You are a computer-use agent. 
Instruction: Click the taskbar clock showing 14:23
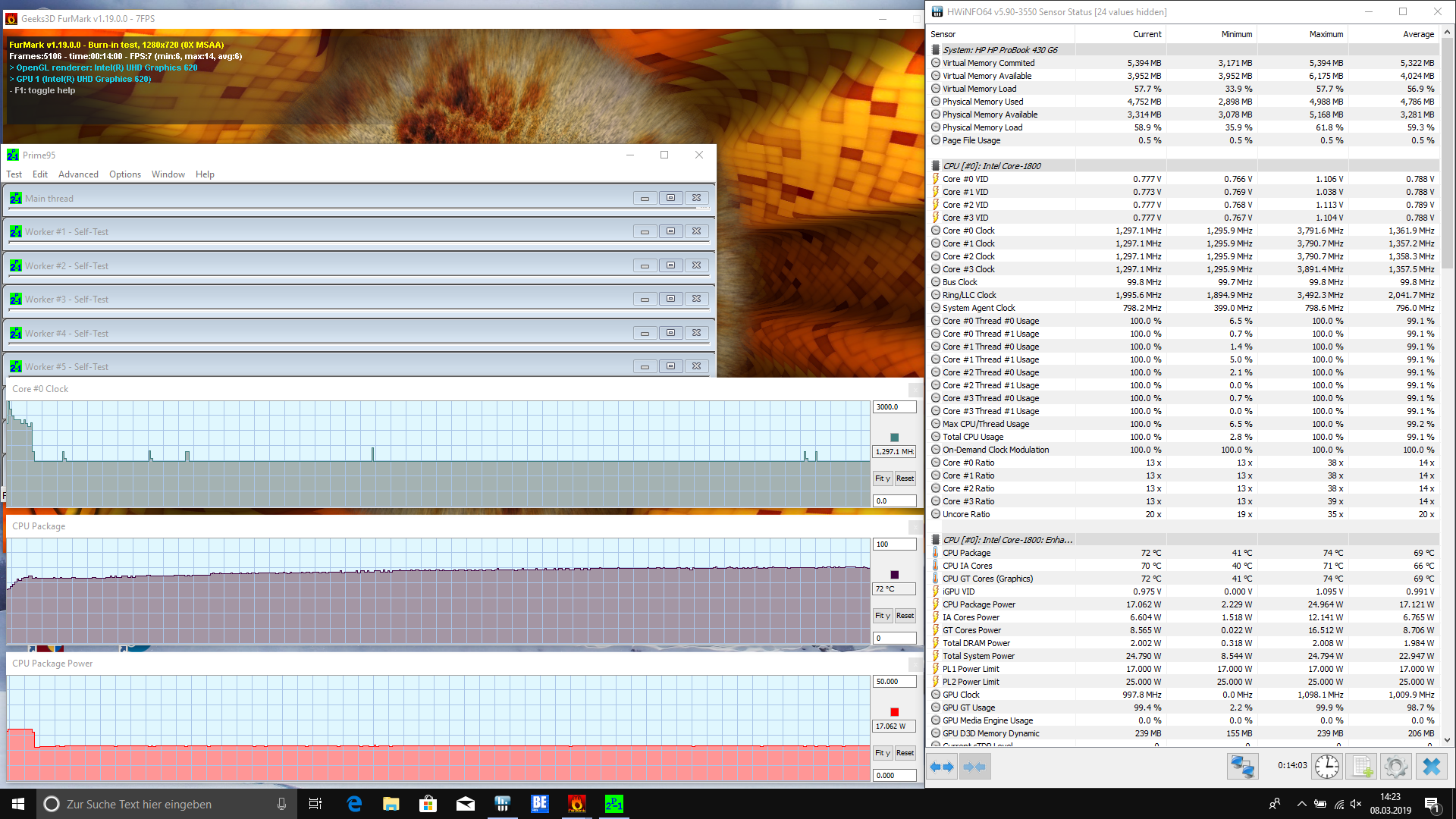click(1390, 804)
